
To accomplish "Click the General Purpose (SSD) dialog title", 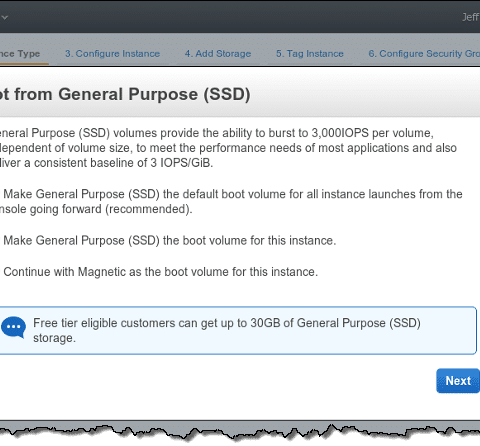I will [x=125, y=94].
